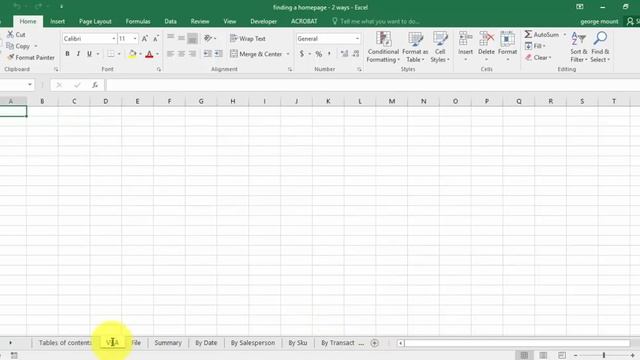This screenshot has width=640, height=360.
Task: Toggle Merge & Center
Action: point(256,54)
